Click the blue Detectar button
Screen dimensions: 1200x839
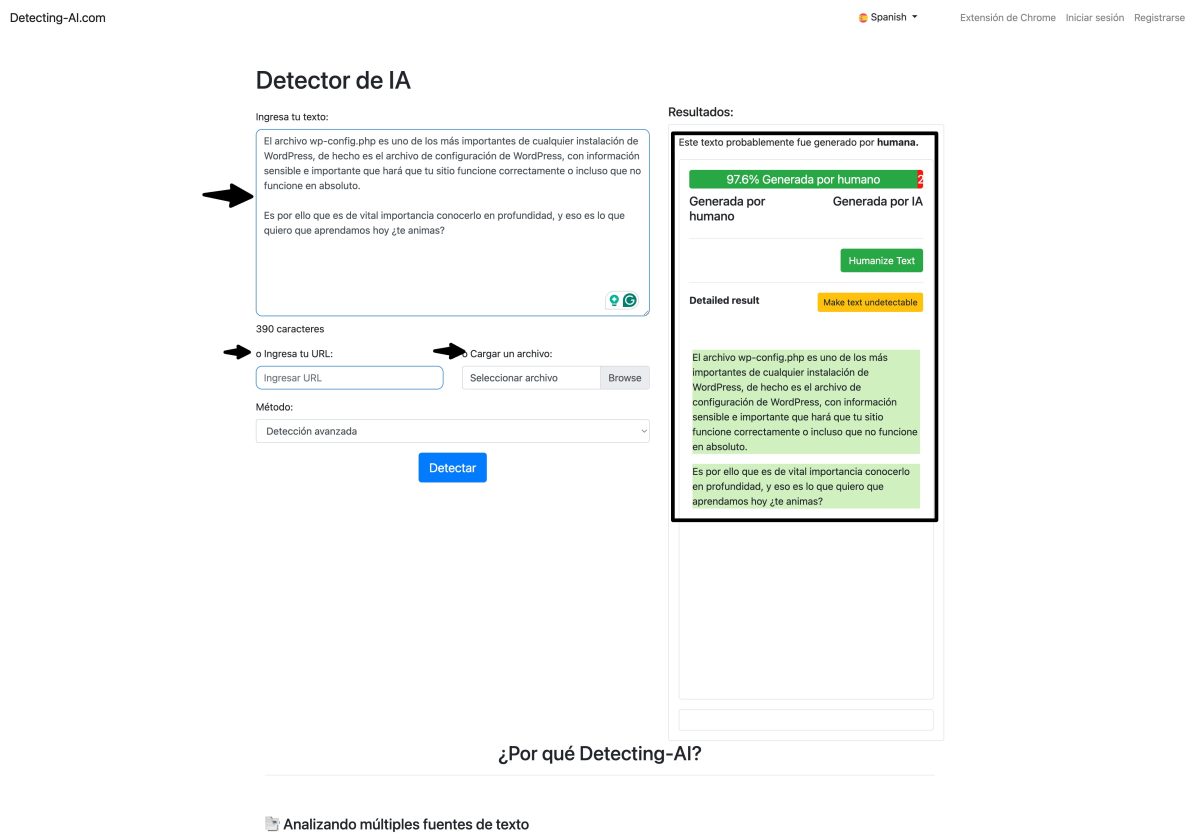pyautogui.click(x=452, y=467)
